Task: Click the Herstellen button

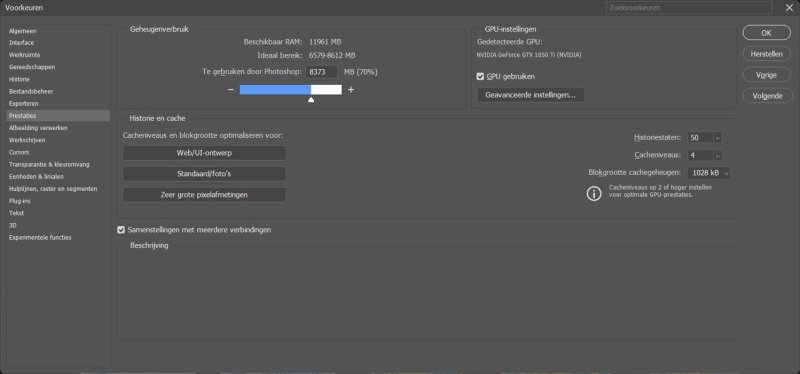Action: 766,54
